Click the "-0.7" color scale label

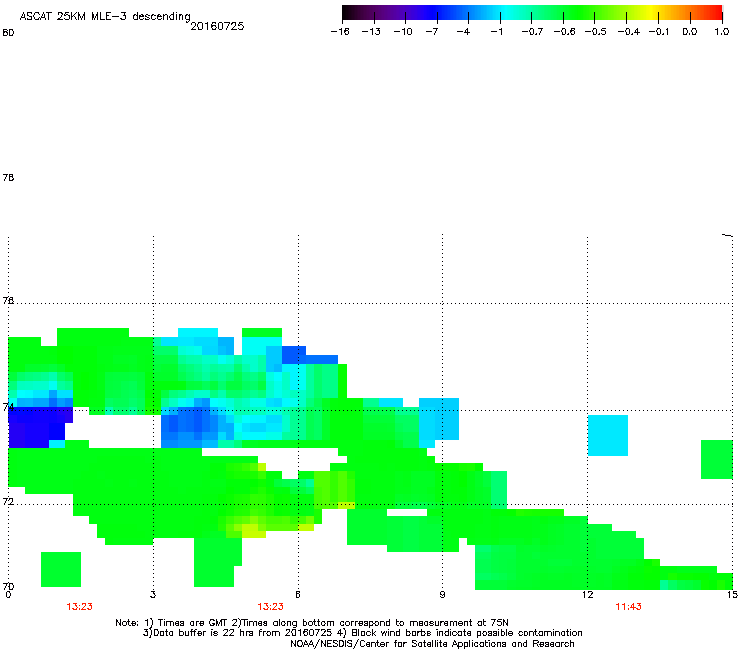[x=532, y=32]
